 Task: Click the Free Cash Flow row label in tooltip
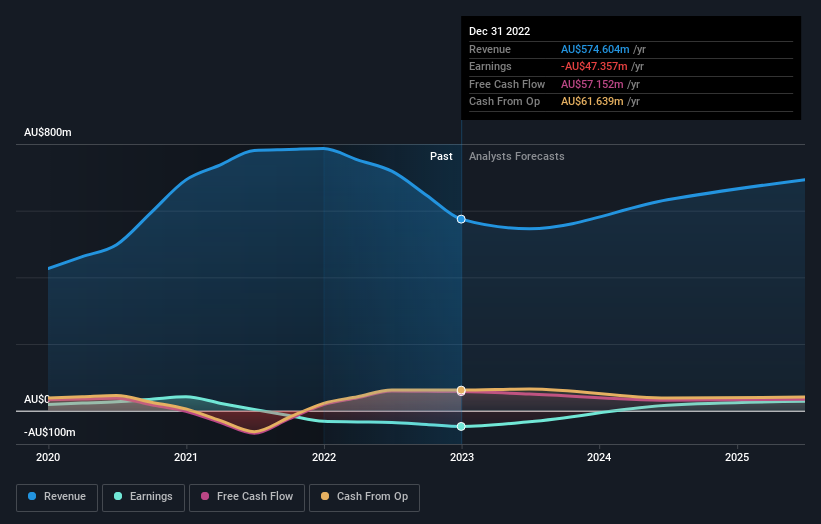coord(507,84)
